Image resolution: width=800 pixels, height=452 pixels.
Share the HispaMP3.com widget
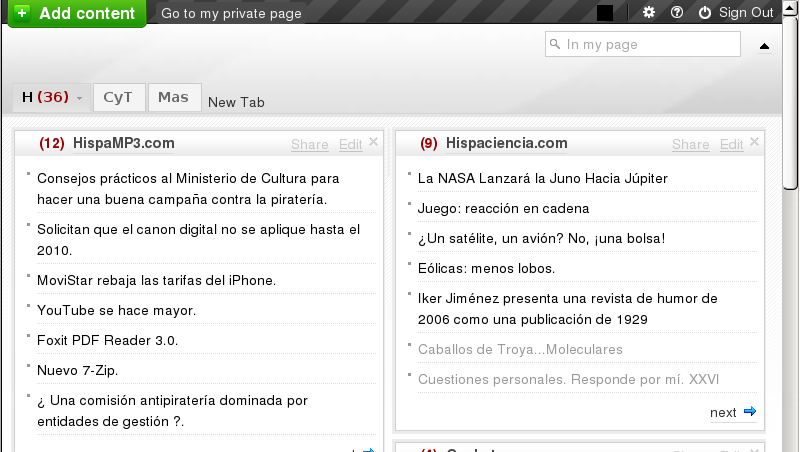tap(310, 144)
